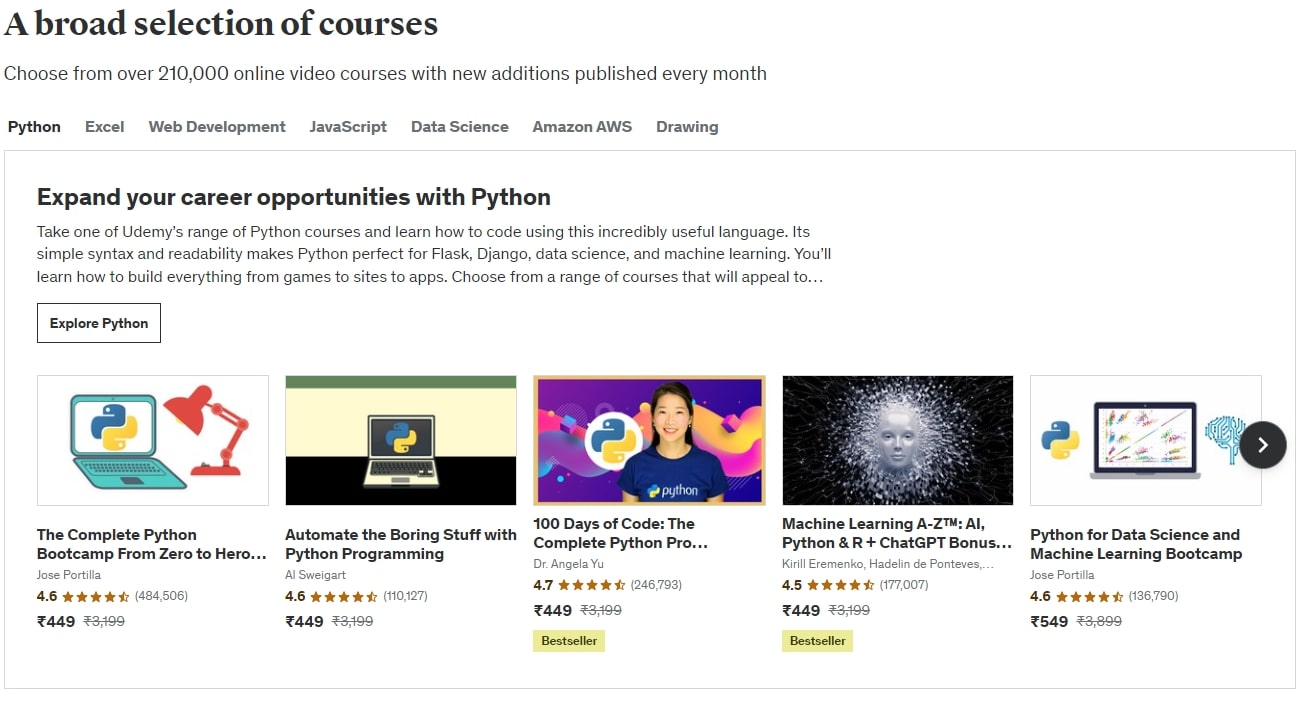Click the Complete Python Bootcamp thumbnail
The image size is (1301, 715).
(x=152, y=440)
